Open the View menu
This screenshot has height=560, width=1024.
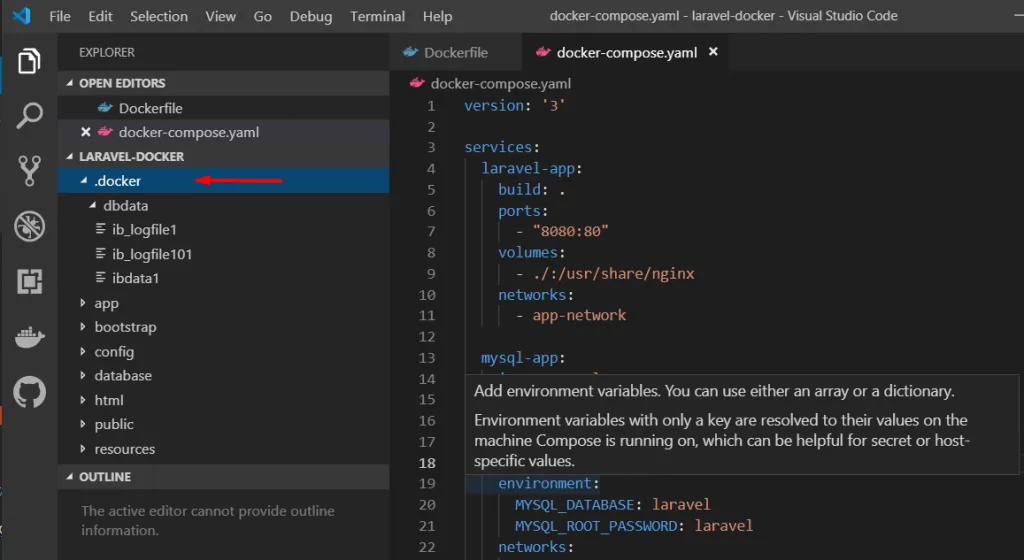pos(221,16)
